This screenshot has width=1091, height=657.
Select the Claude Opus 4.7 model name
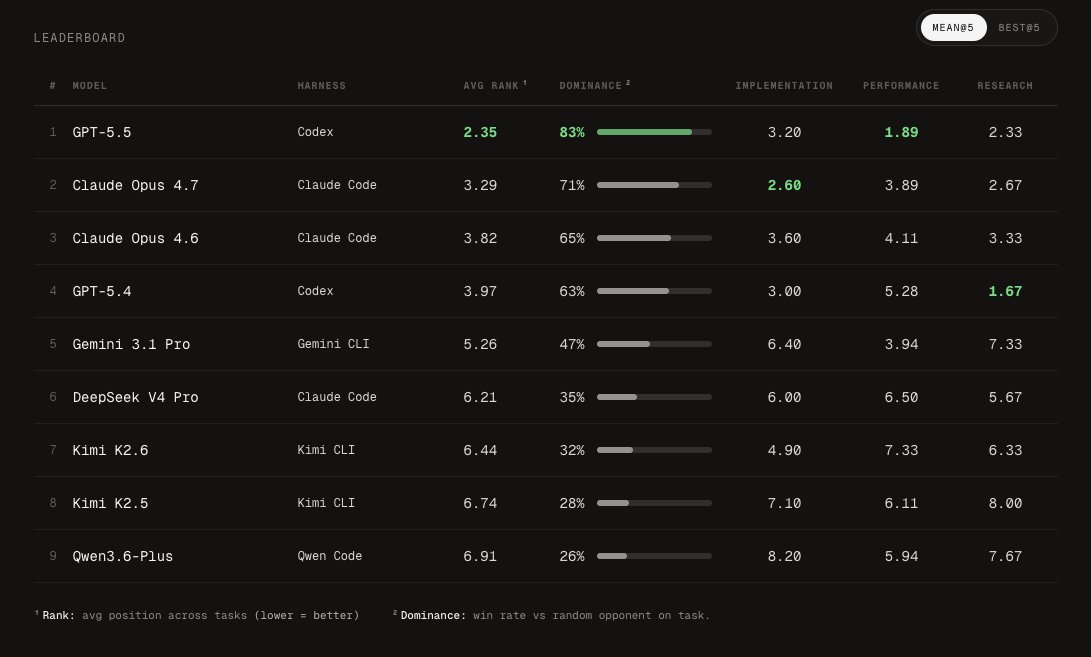pos(136,185)
